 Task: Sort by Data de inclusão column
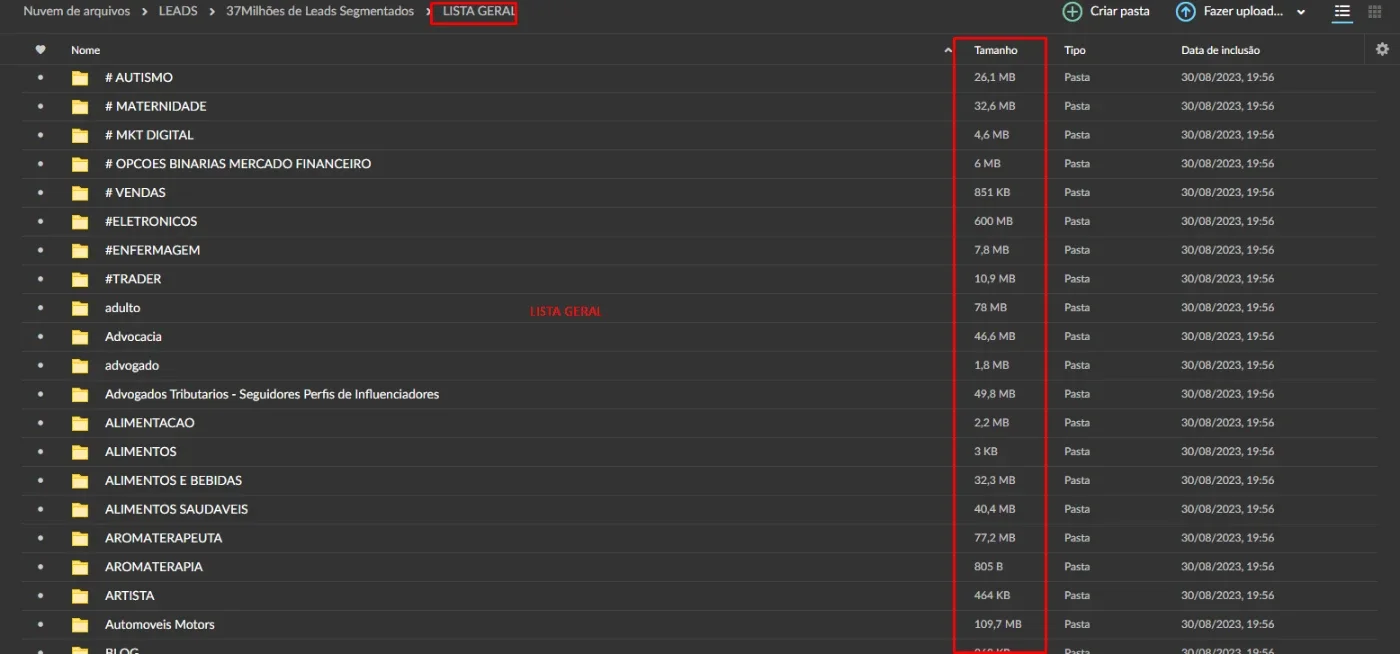click(x=1220, y=50)
